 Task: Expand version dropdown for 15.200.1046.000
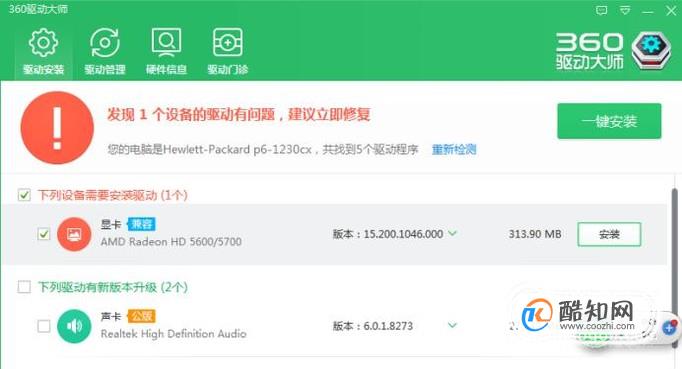(x=452, y=234)
